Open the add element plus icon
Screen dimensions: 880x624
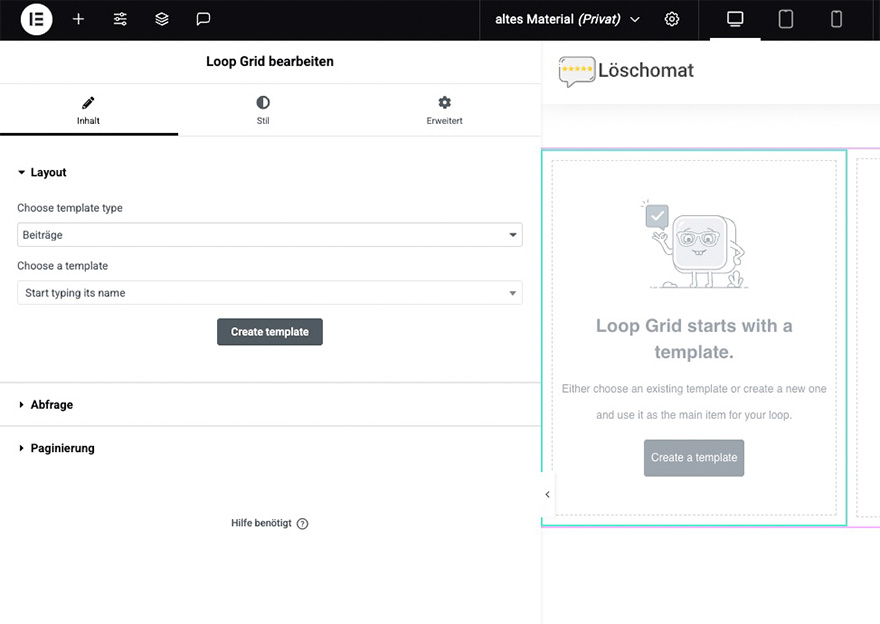[78, 19]
